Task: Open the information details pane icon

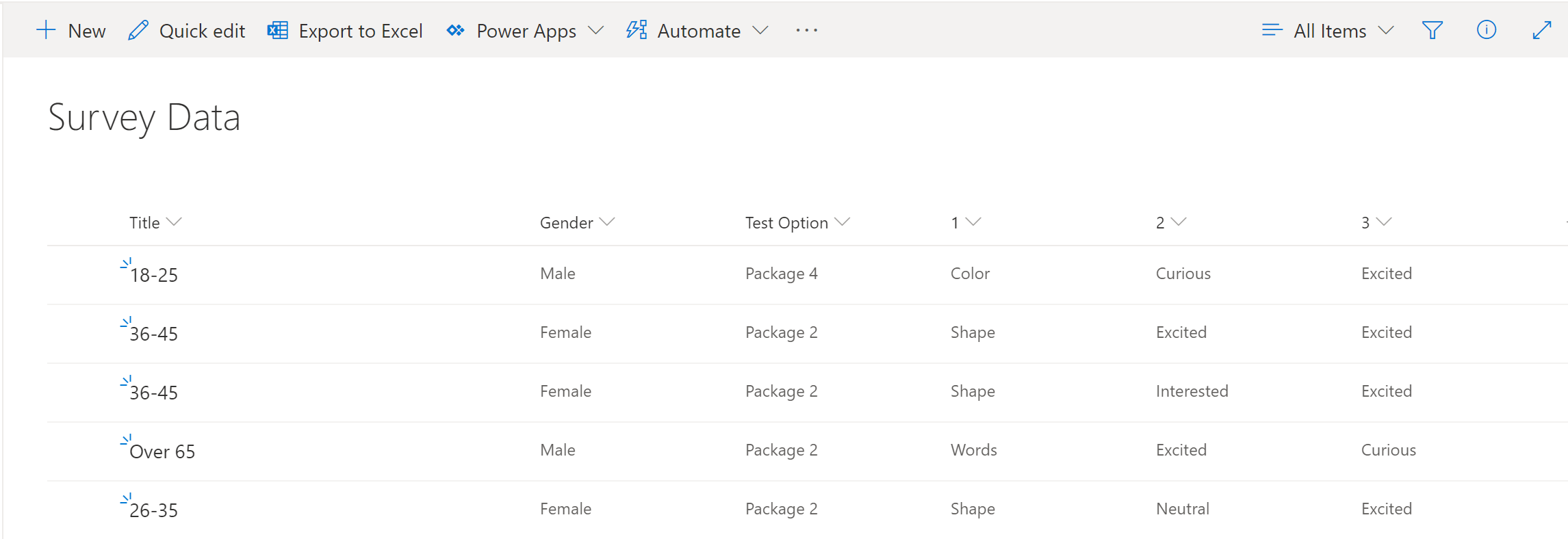Action: 1486,30
